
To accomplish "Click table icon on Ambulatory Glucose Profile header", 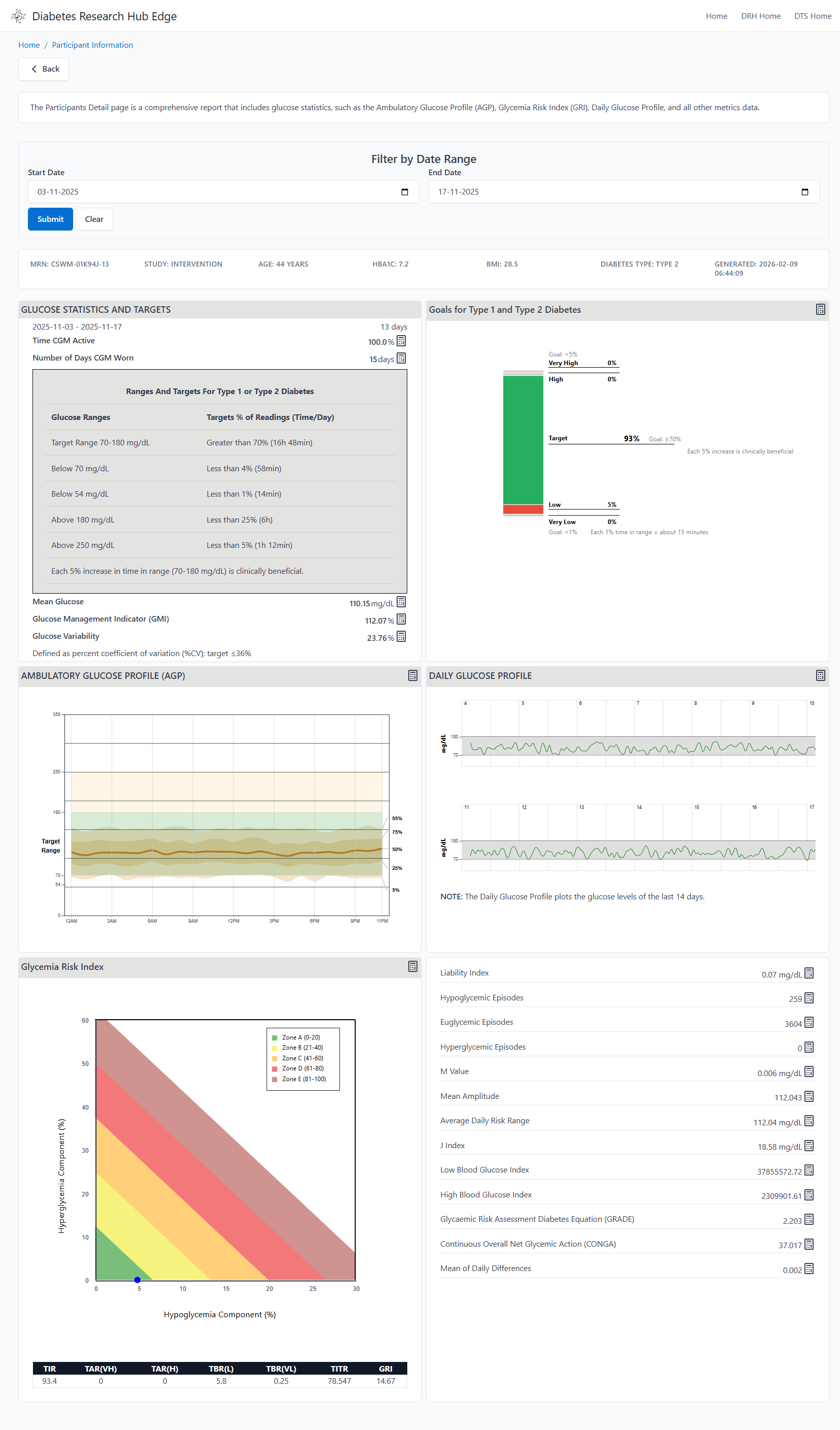I will point(412,675).
